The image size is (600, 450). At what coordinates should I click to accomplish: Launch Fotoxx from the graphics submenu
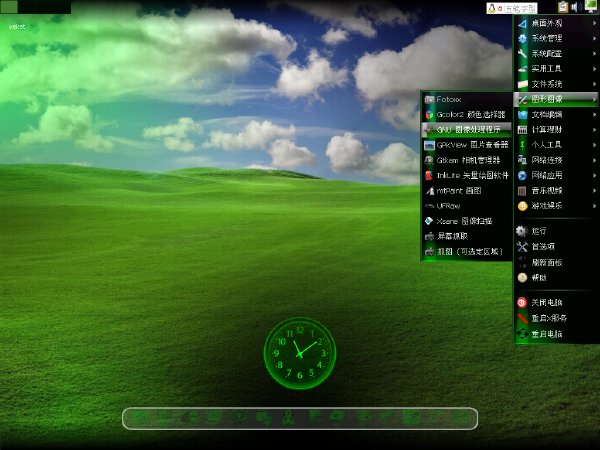(466, 99)
